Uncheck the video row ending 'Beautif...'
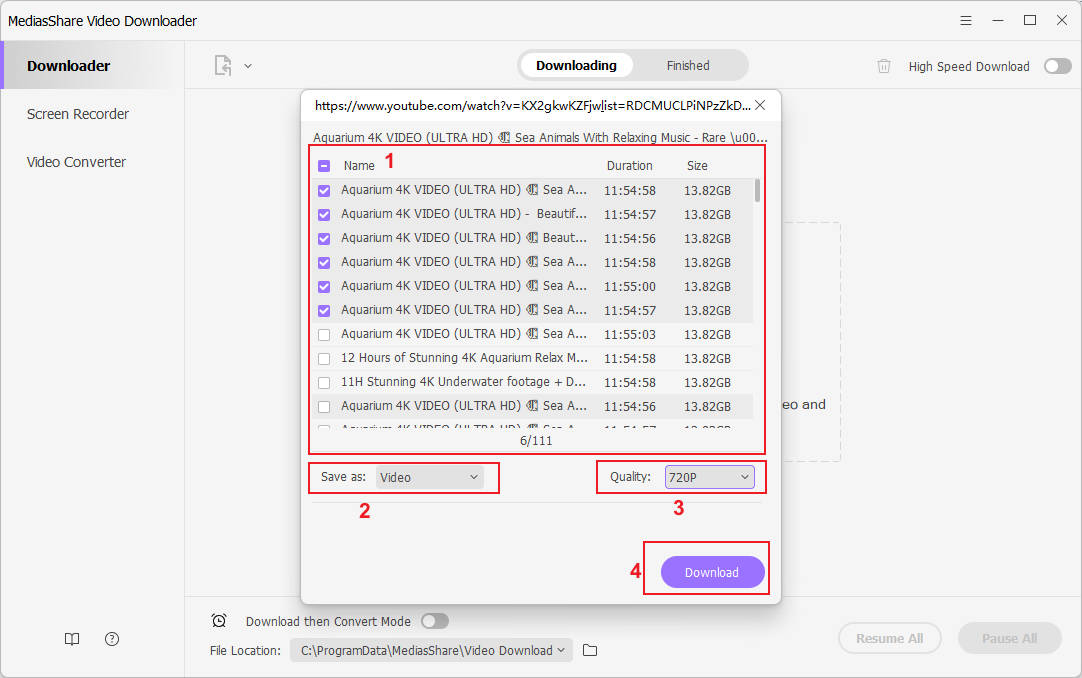1082x678 pixels. pyautogui.click(x=324, y=215)
